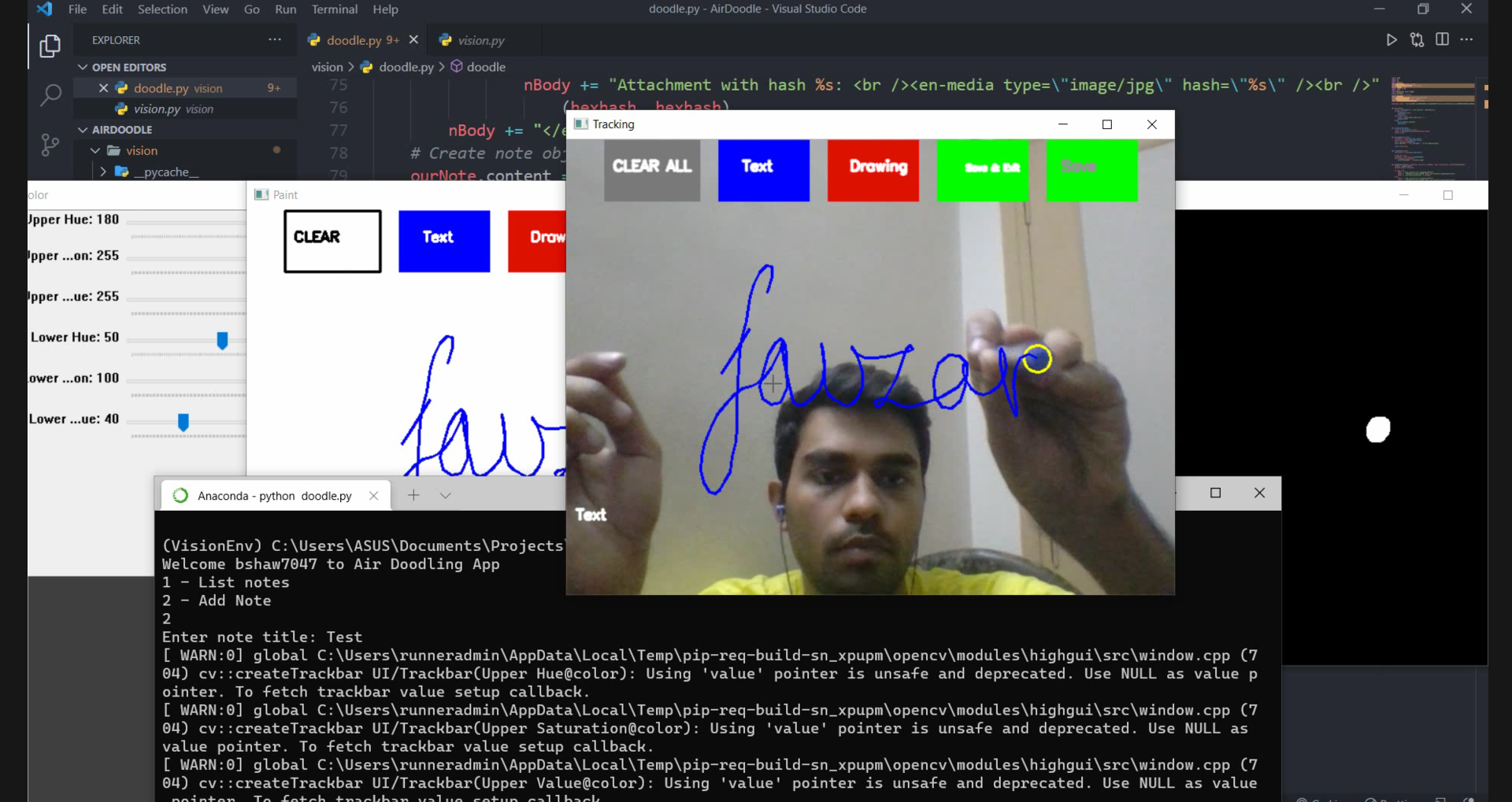The width and height of the screenshot is (1512, 802).
Task: Select the Anaconda python doodle.py terminal tab
Action: coord(275,496)
